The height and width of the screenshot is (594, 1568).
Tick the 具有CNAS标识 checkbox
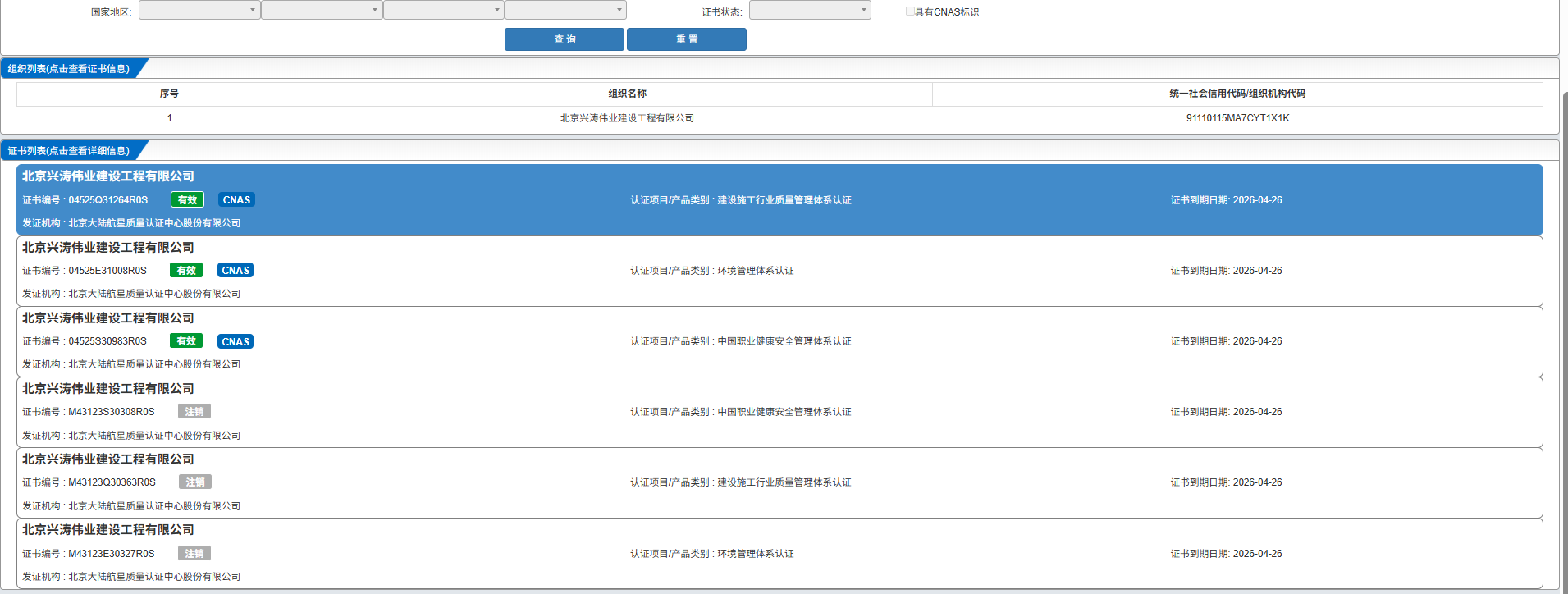[x=910, y=11]
